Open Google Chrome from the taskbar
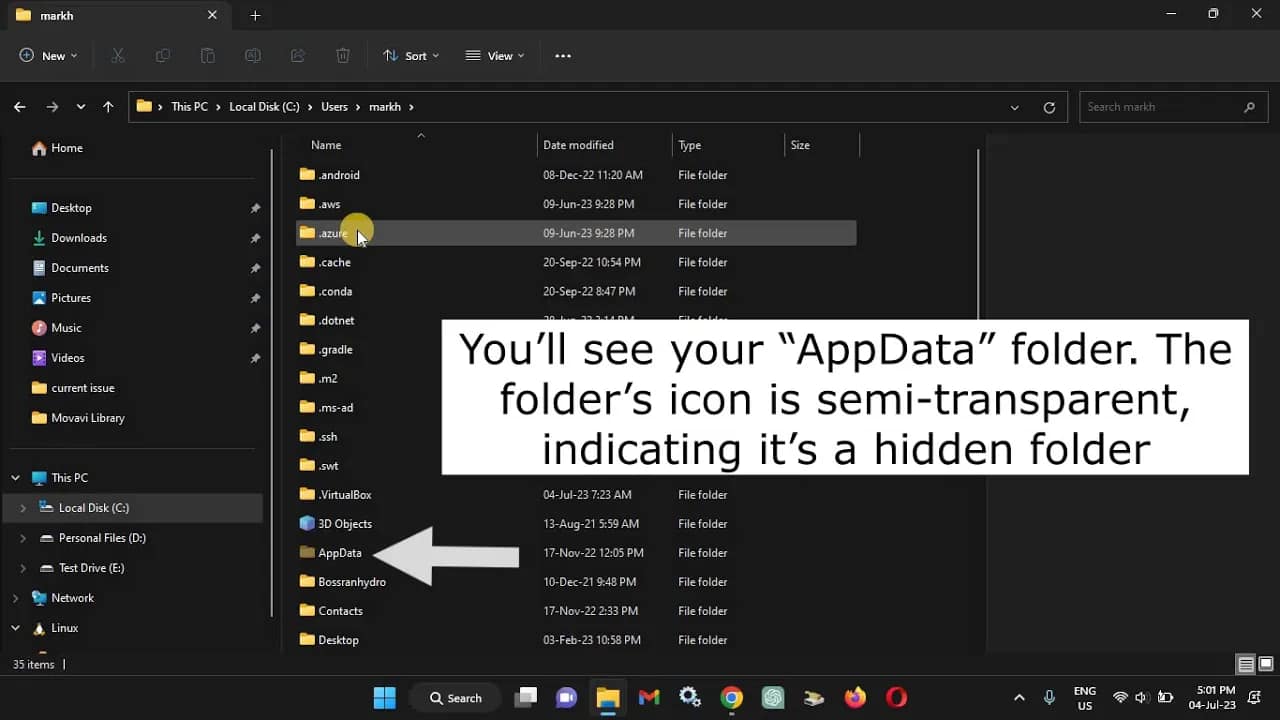The image size is (1280, 720). [x=731, y=697]
